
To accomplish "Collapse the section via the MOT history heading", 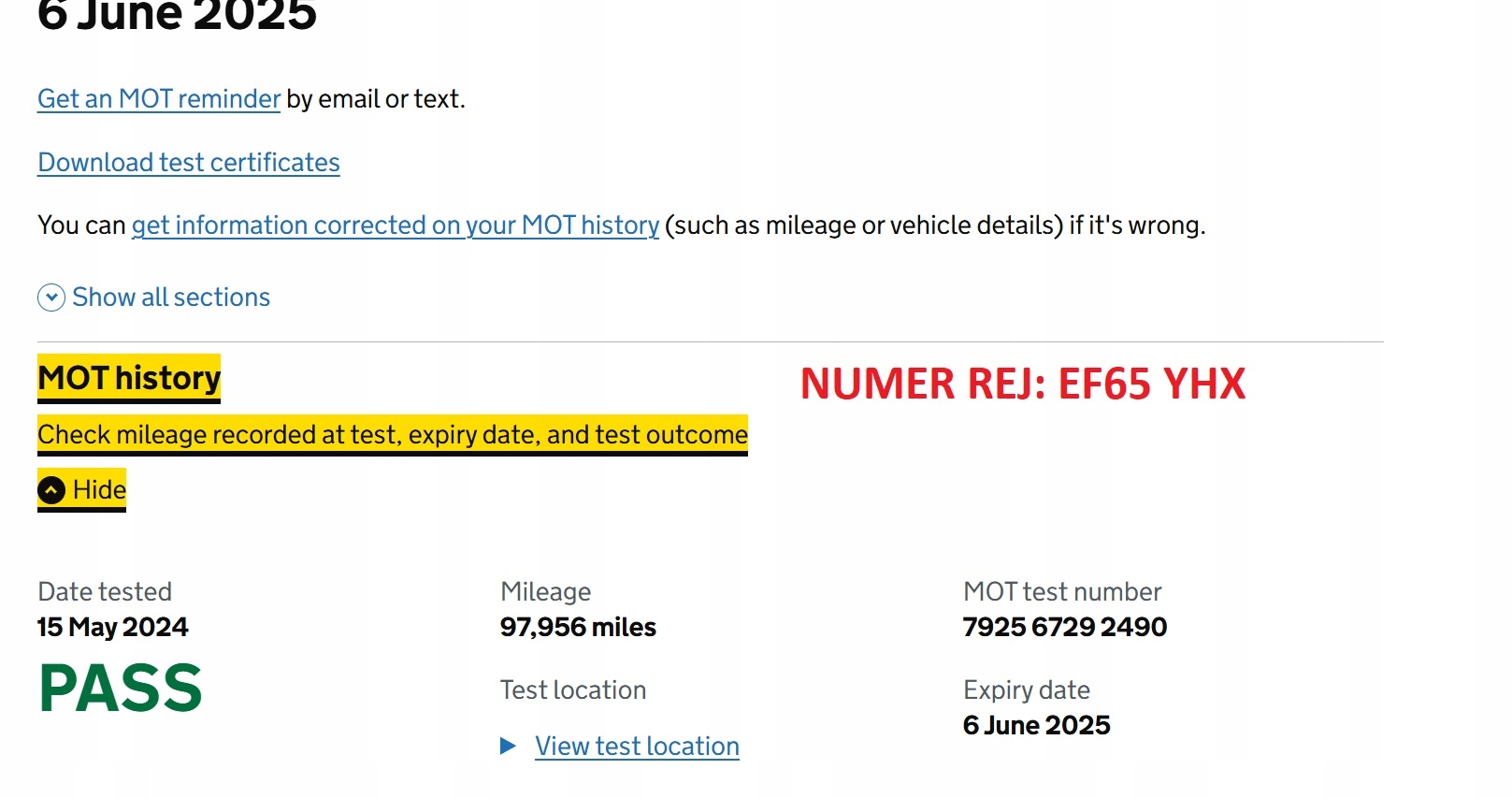I will (129, 378).
